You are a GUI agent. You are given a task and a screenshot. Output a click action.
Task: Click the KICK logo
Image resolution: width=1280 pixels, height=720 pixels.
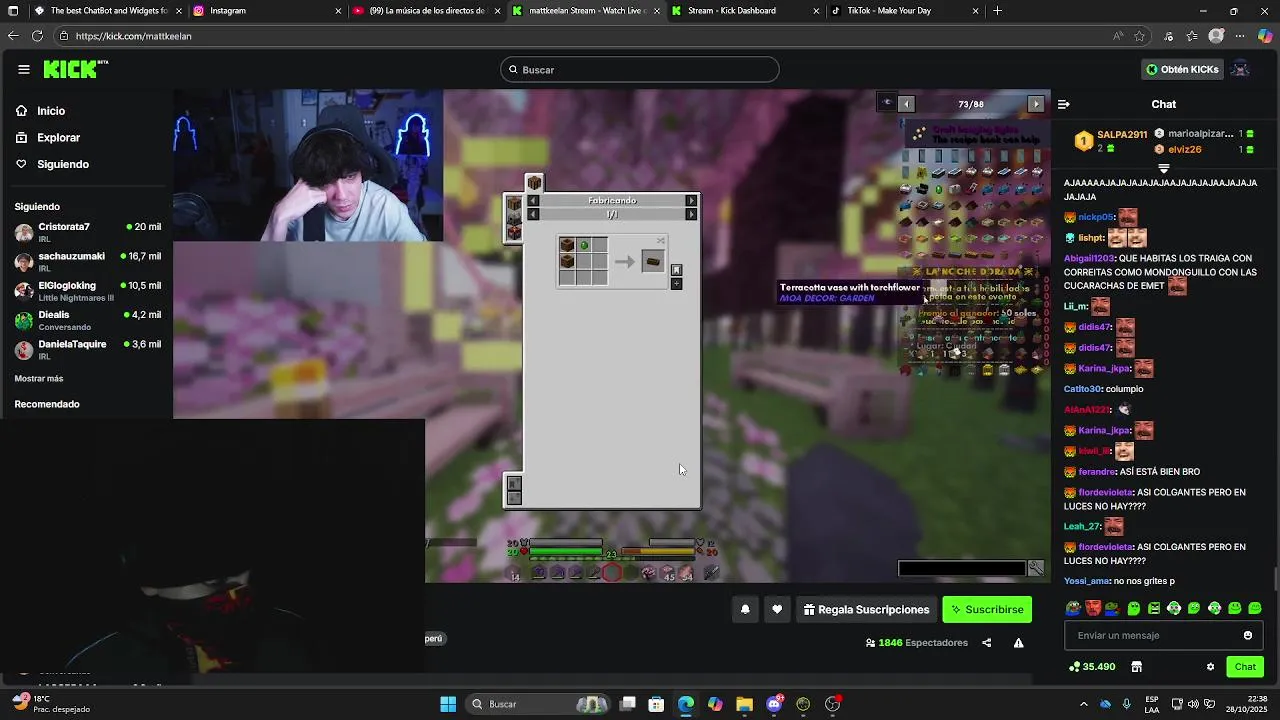tap(75, 69)
